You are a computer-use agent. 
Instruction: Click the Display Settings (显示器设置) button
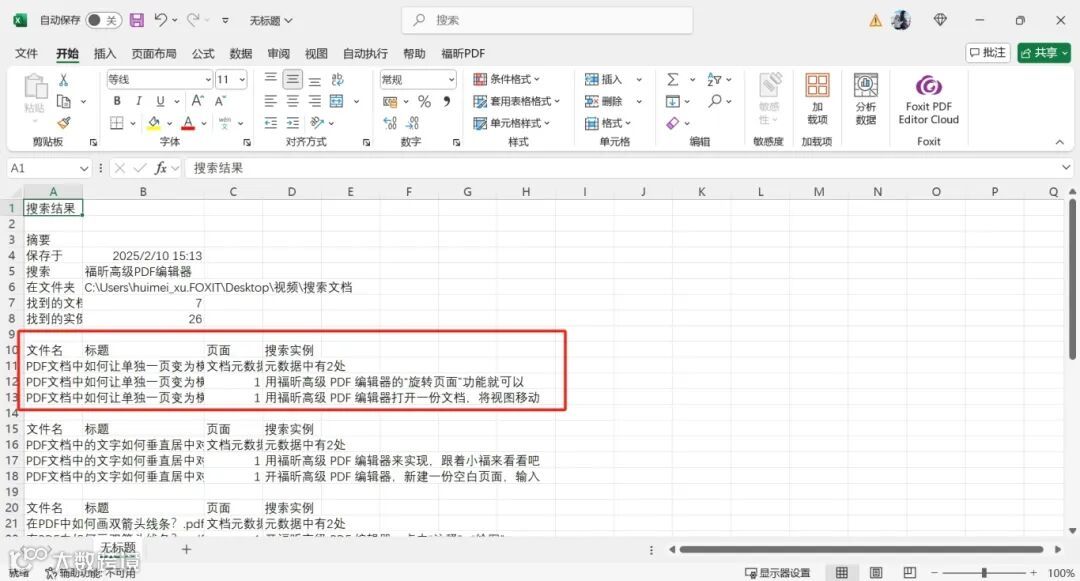(778, 573)
